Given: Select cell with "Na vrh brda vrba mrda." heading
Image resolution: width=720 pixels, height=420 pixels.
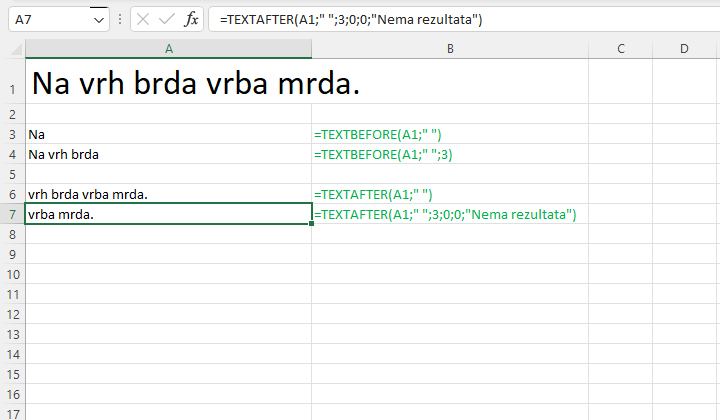Looking at the screenshot, I should click(x=168, y=85).
